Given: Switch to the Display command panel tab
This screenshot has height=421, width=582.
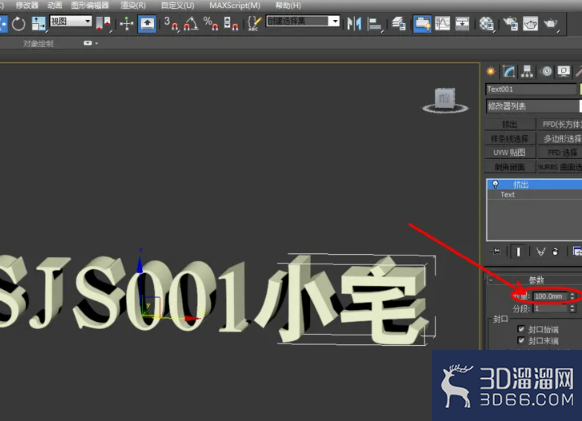Looking at the screenshot, I should click(564, 71).
